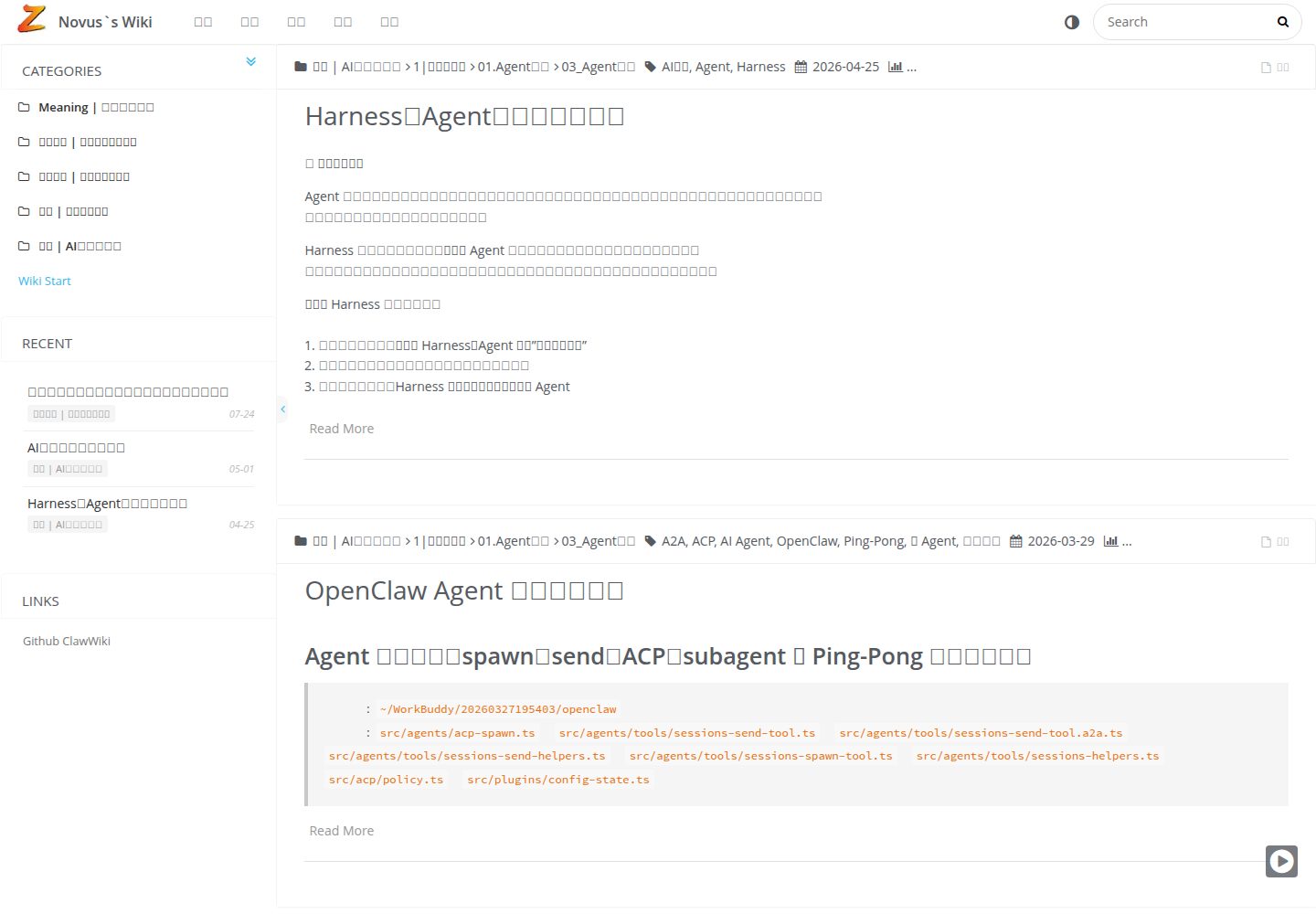The height and width of the screenshot is (914, 1316).
Task: Click the src/acp/policy.ts code path
Action: pyautogui.click(x=386, y=780)
